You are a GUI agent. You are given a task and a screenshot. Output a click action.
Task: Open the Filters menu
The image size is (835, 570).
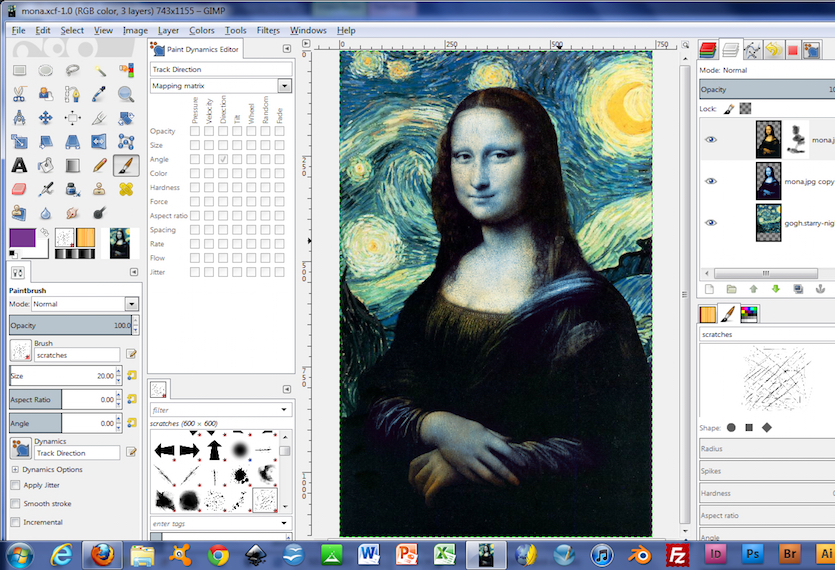tap(268, 30)
